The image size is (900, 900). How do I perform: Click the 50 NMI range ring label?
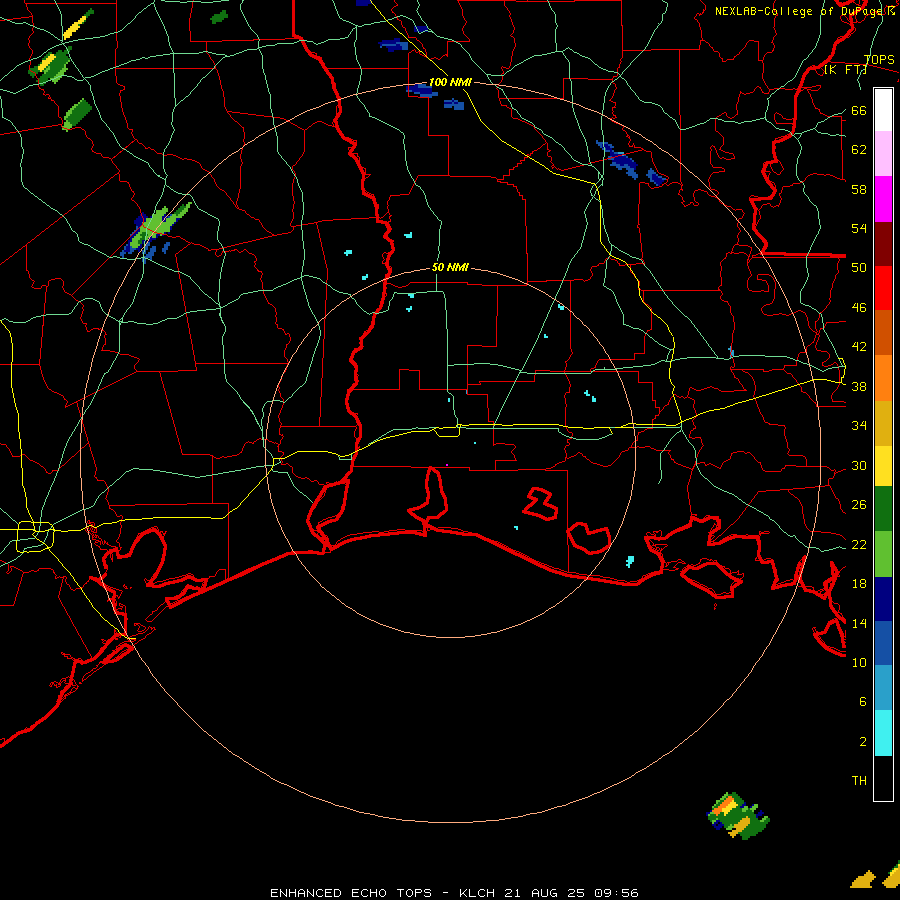pyautogui.click(x=450, y=267)
